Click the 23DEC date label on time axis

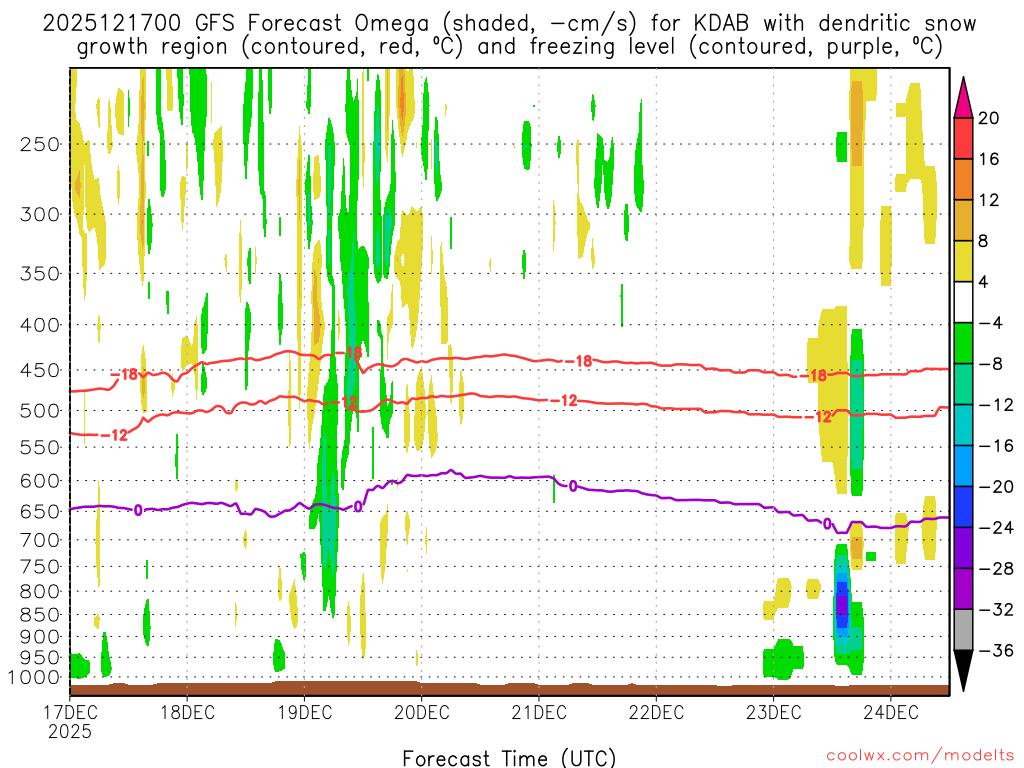tap(774, 712)
